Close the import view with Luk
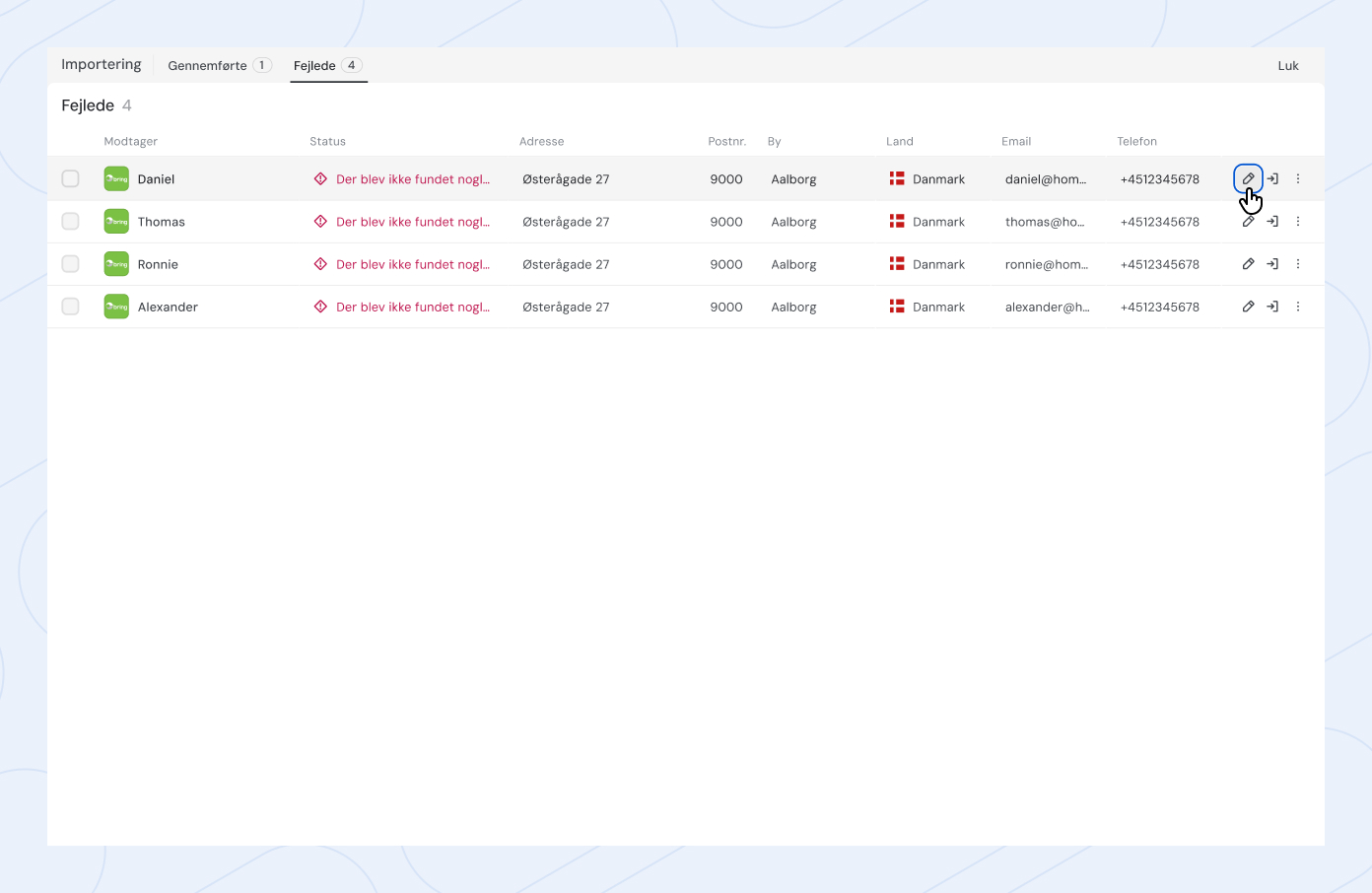The image size is (1372, 893). (1288, 66)
